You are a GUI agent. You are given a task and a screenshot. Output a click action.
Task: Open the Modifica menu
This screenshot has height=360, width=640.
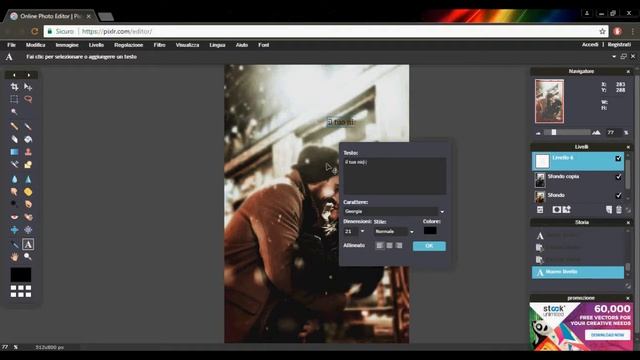(36, 45)
